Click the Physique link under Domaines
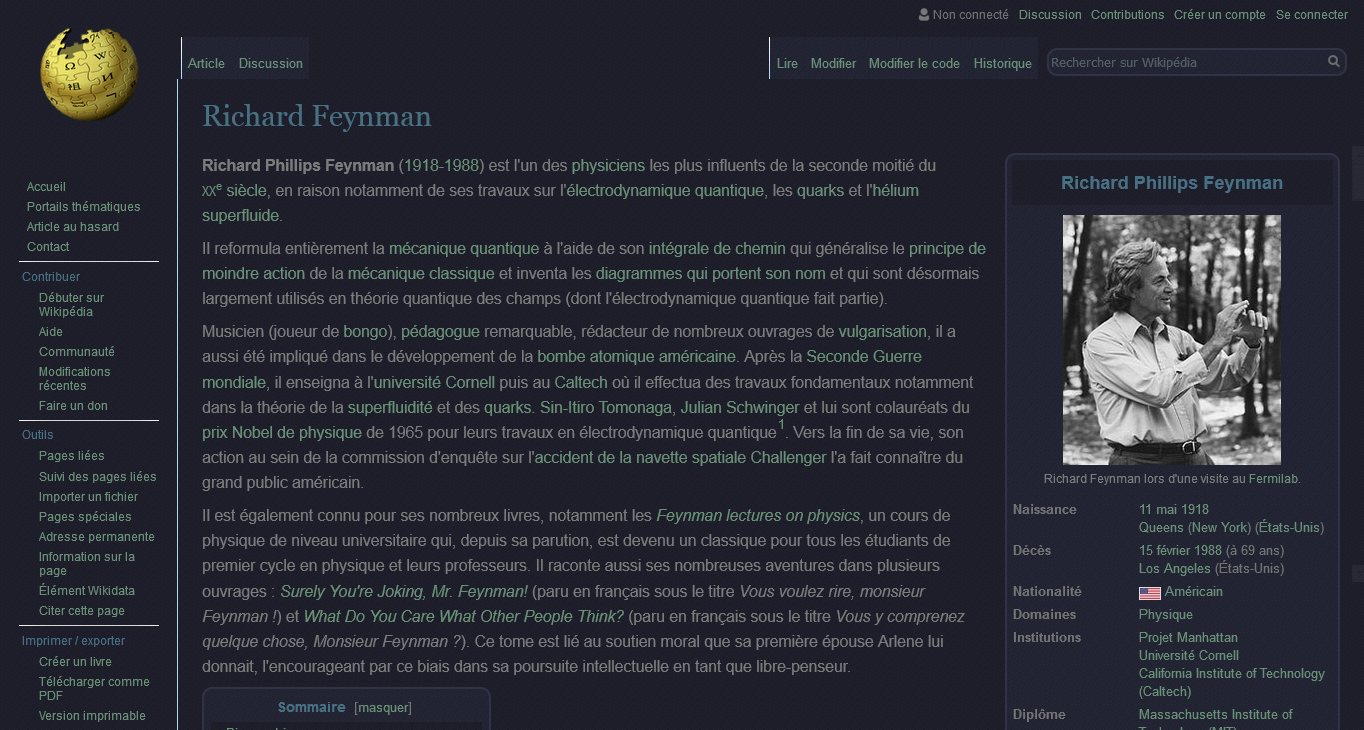Viewport: 1364px width, 730px height. pyautogui.click(x=1166, y=615)
